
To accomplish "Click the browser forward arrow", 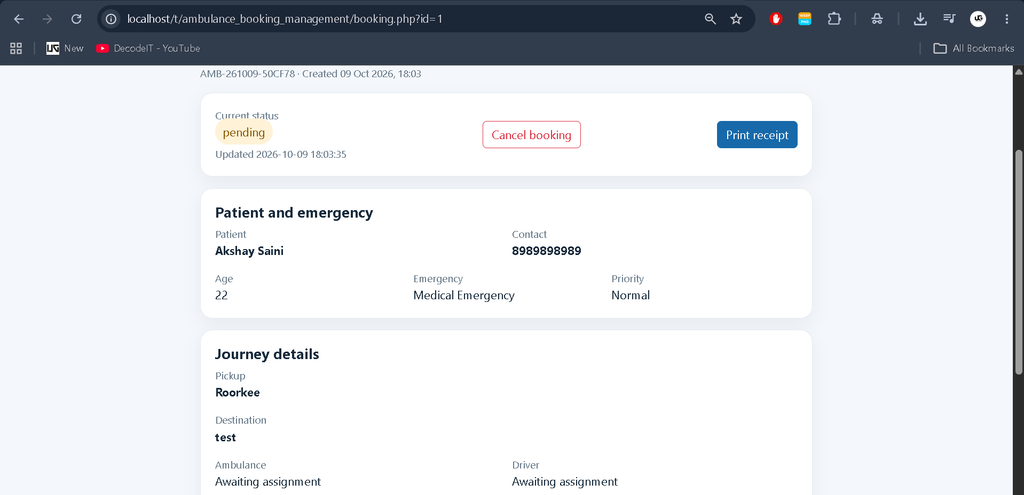I will point(47,19).
